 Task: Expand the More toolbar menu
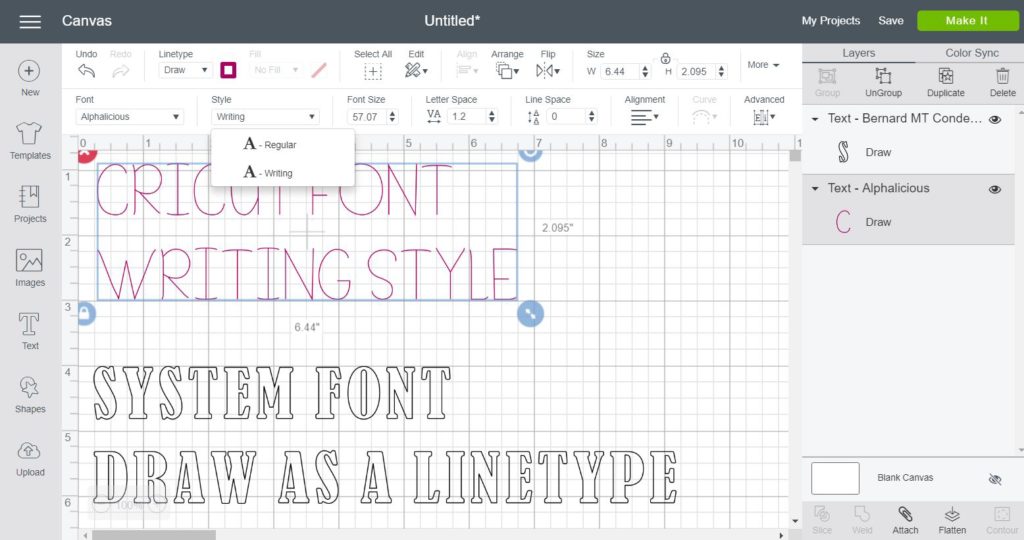coord(763,65)
